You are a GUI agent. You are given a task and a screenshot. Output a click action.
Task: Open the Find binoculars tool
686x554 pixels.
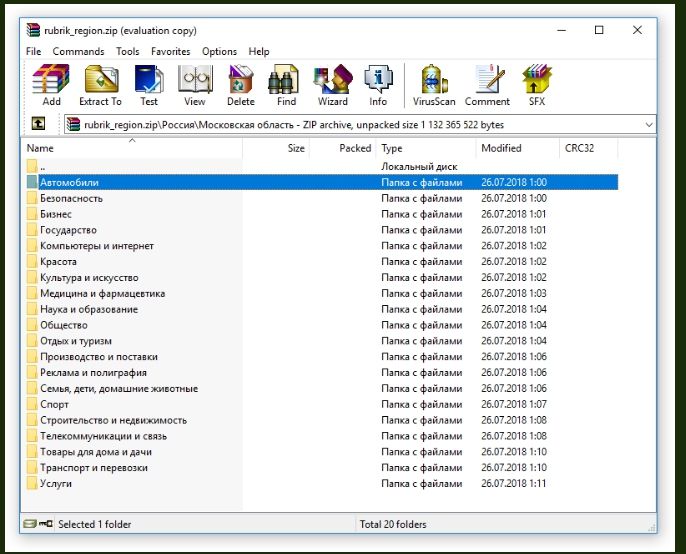tap(286, 85)
